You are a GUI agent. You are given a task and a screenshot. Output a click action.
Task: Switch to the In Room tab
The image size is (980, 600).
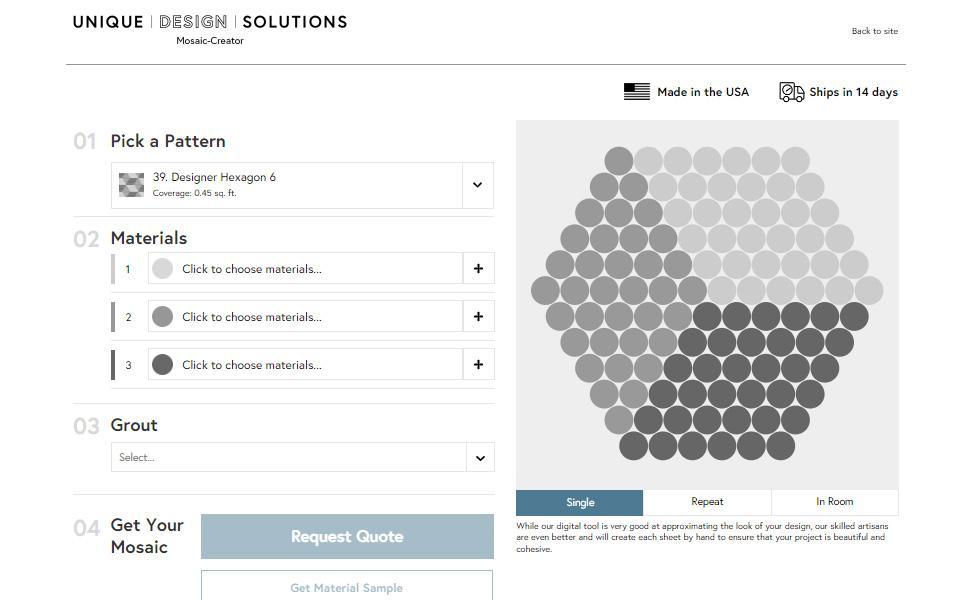pos(834,502)
